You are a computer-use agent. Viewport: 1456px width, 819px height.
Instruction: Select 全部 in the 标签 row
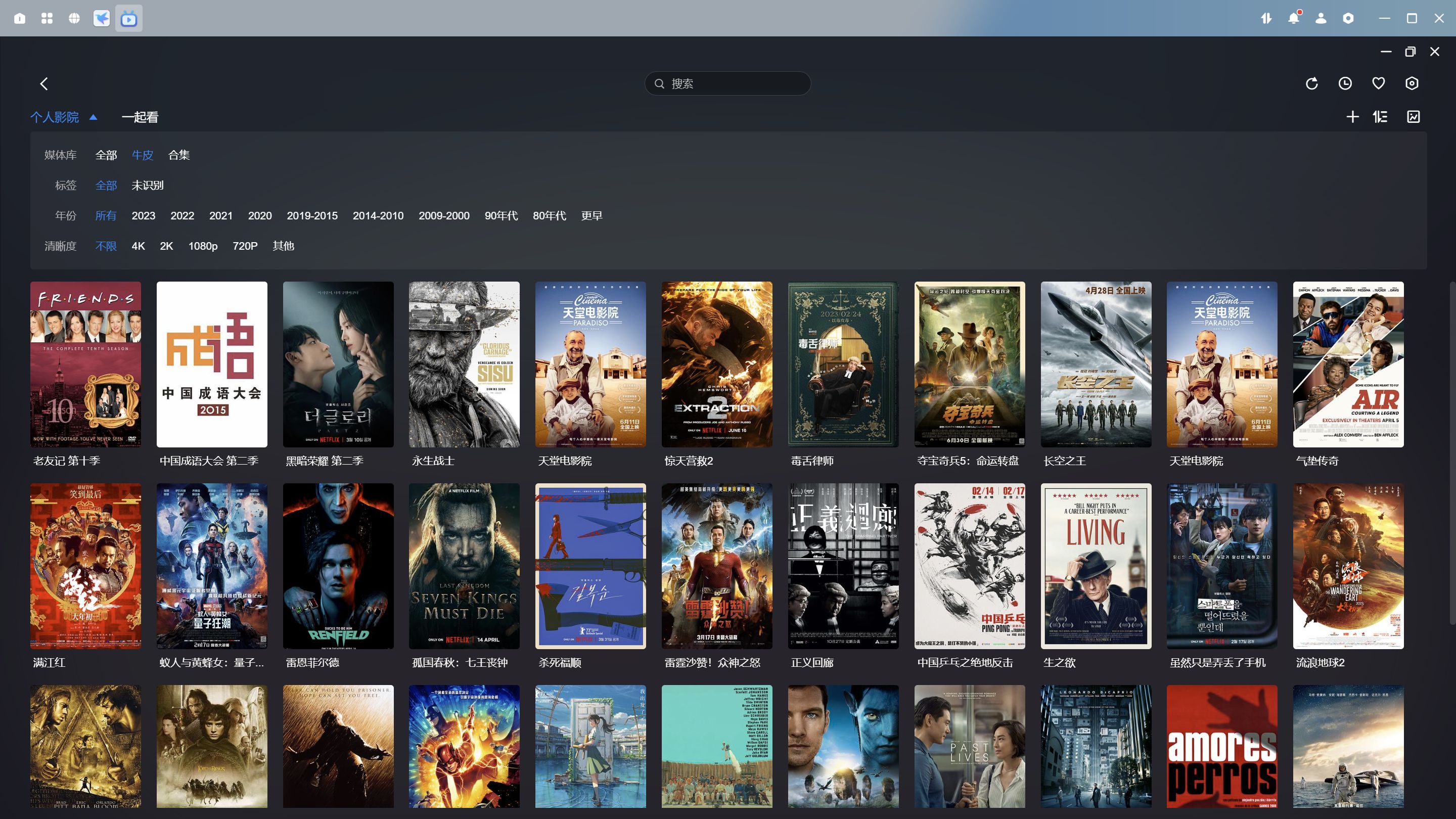click(x=106, y=186)
